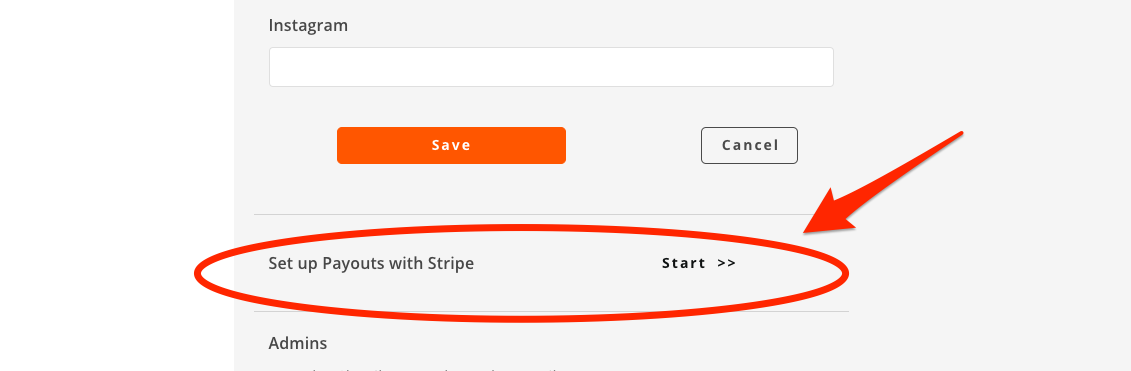Save the profile changes

[x=451, y=145]
